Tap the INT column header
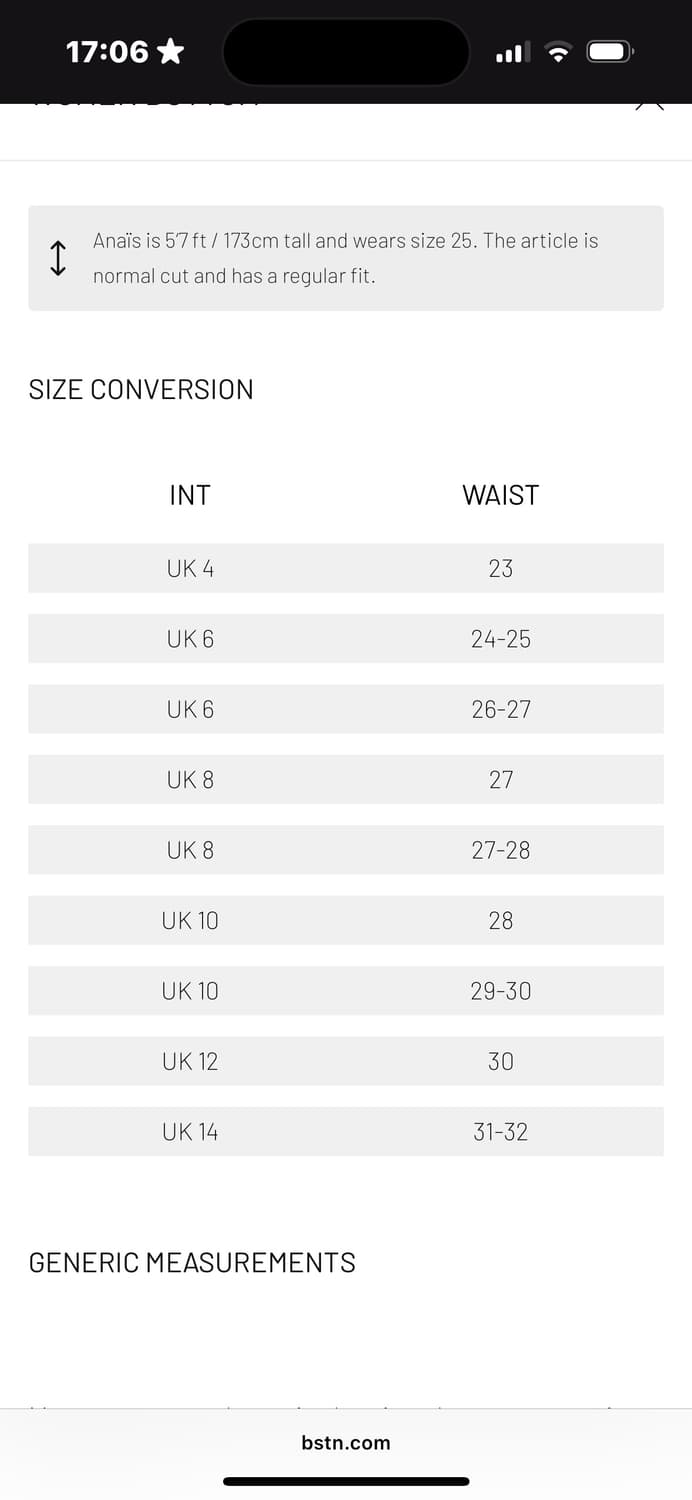 pyautogui.click(x=190, y=495)
